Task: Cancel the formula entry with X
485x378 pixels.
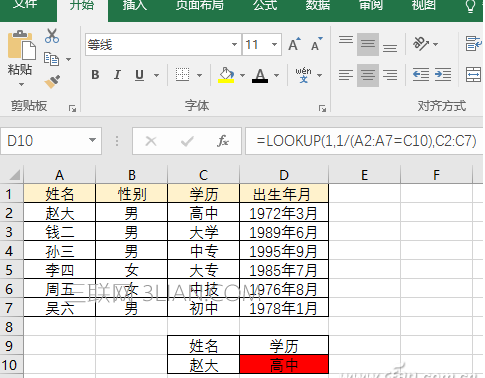Action: tap(151, 141)
